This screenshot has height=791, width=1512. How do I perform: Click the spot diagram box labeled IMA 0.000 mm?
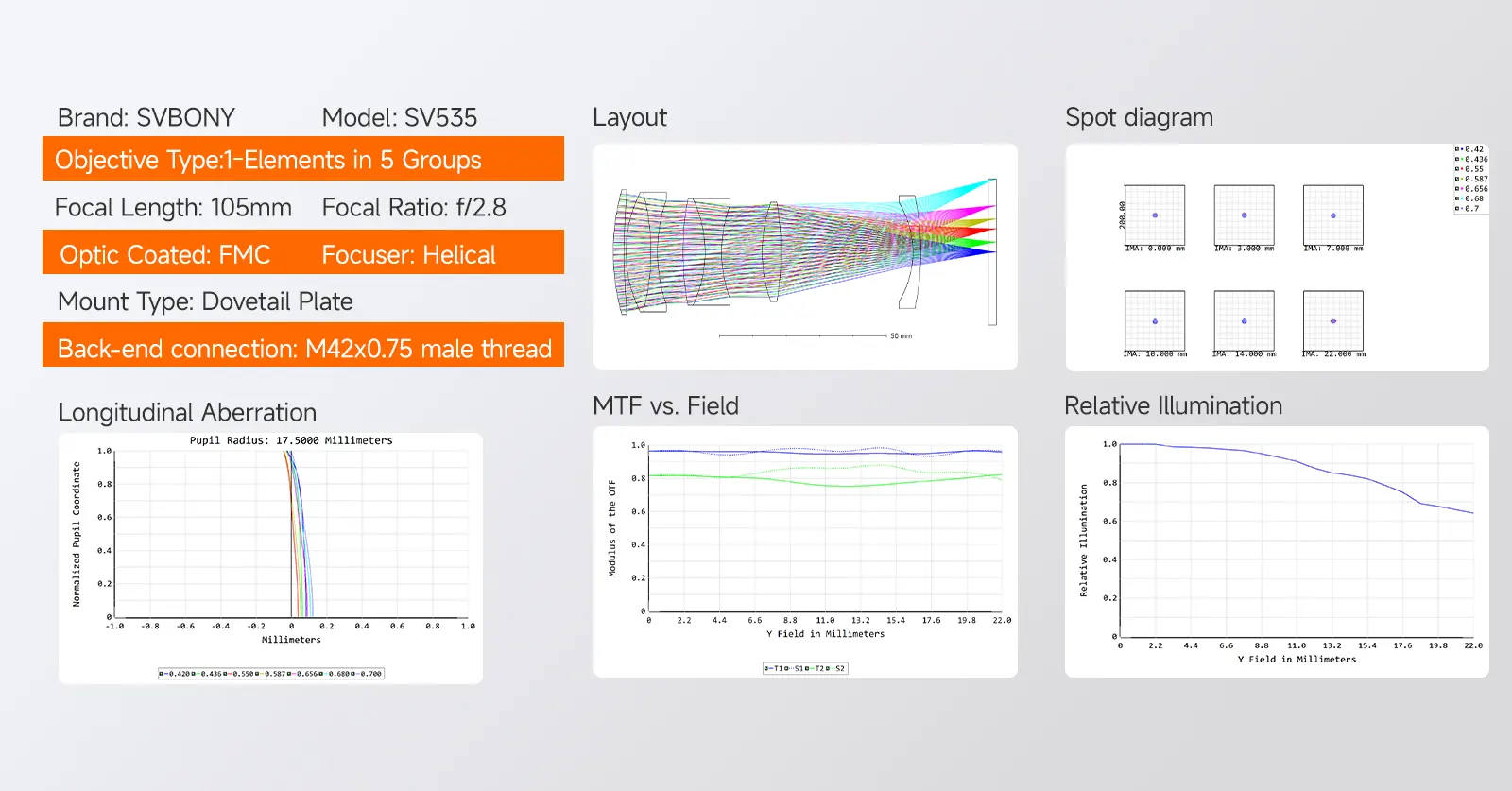pyautogui.click(x=1154, y=215)
